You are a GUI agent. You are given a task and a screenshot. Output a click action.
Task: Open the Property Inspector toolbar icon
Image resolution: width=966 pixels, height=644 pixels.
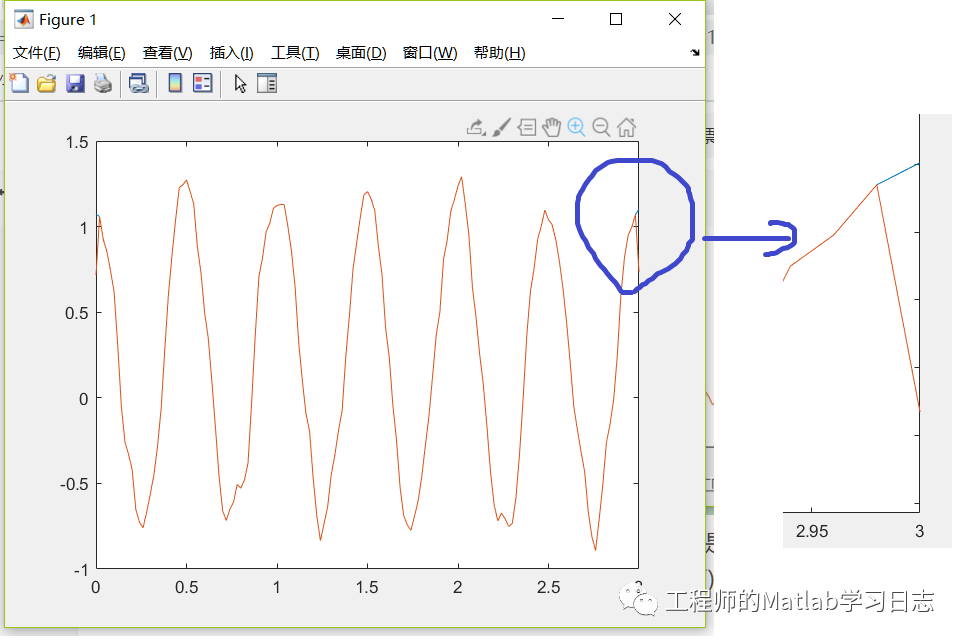pos(267,83)
